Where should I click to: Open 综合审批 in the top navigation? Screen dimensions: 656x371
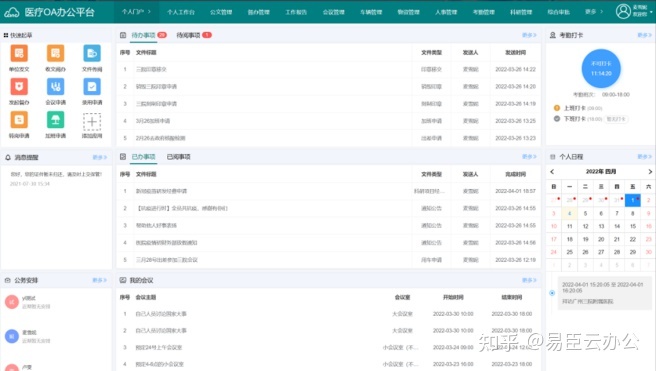(559, 12)
